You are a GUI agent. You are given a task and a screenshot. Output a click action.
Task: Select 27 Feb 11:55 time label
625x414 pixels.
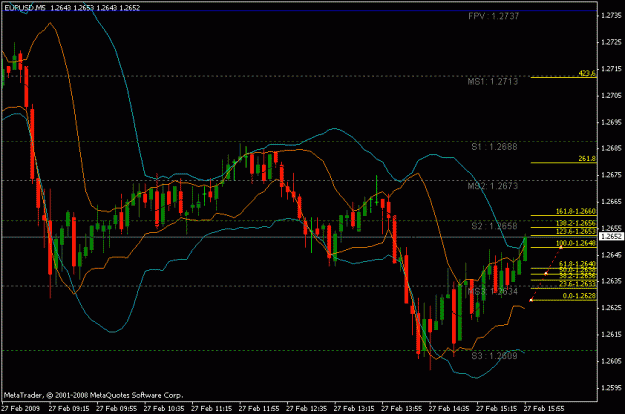[x=259, y=408]
